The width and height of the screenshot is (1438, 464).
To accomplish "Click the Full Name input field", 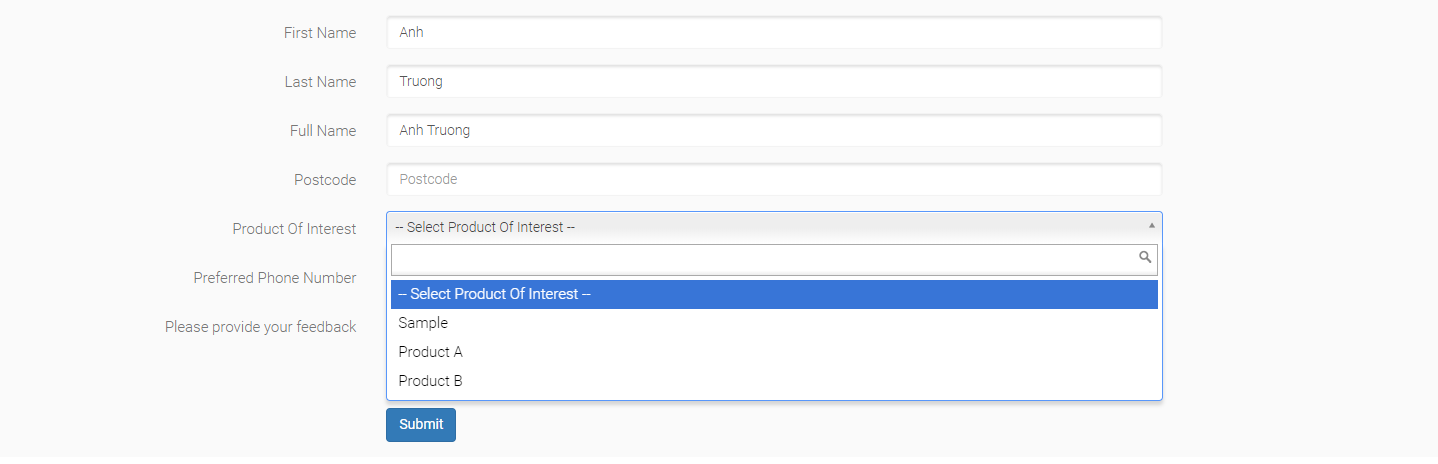I will (773, 130).
